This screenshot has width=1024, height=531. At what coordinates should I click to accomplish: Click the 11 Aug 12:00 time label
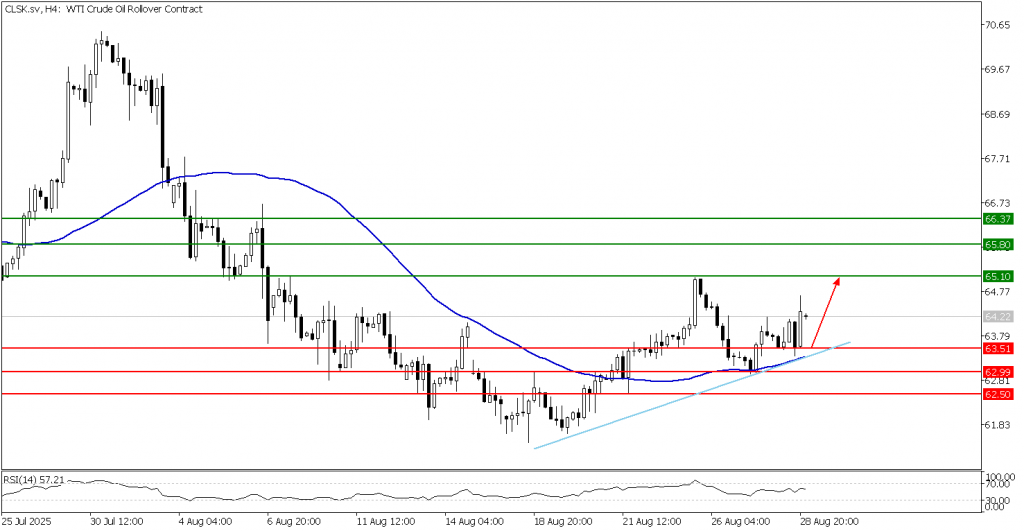[385, 522]
